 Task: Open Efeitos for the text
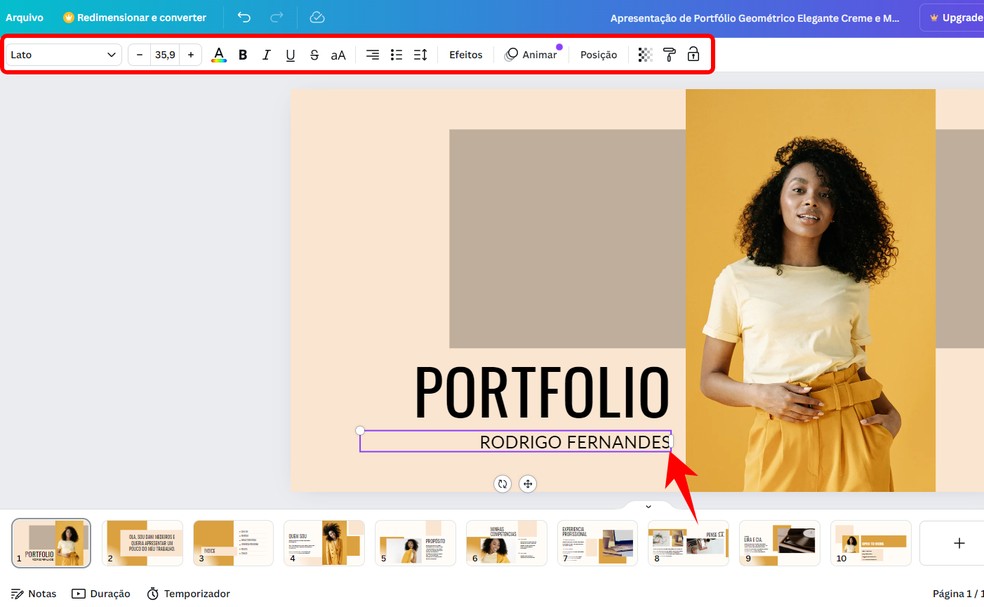(x=465, y=55)
